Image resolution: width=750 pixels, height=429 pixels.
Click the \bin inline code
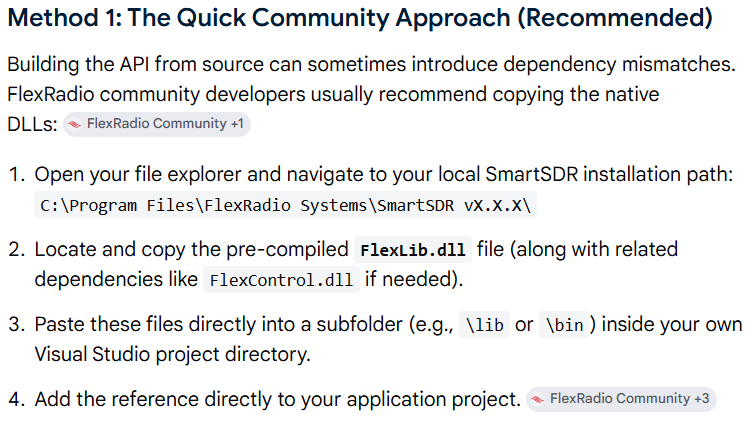[564, 325]
